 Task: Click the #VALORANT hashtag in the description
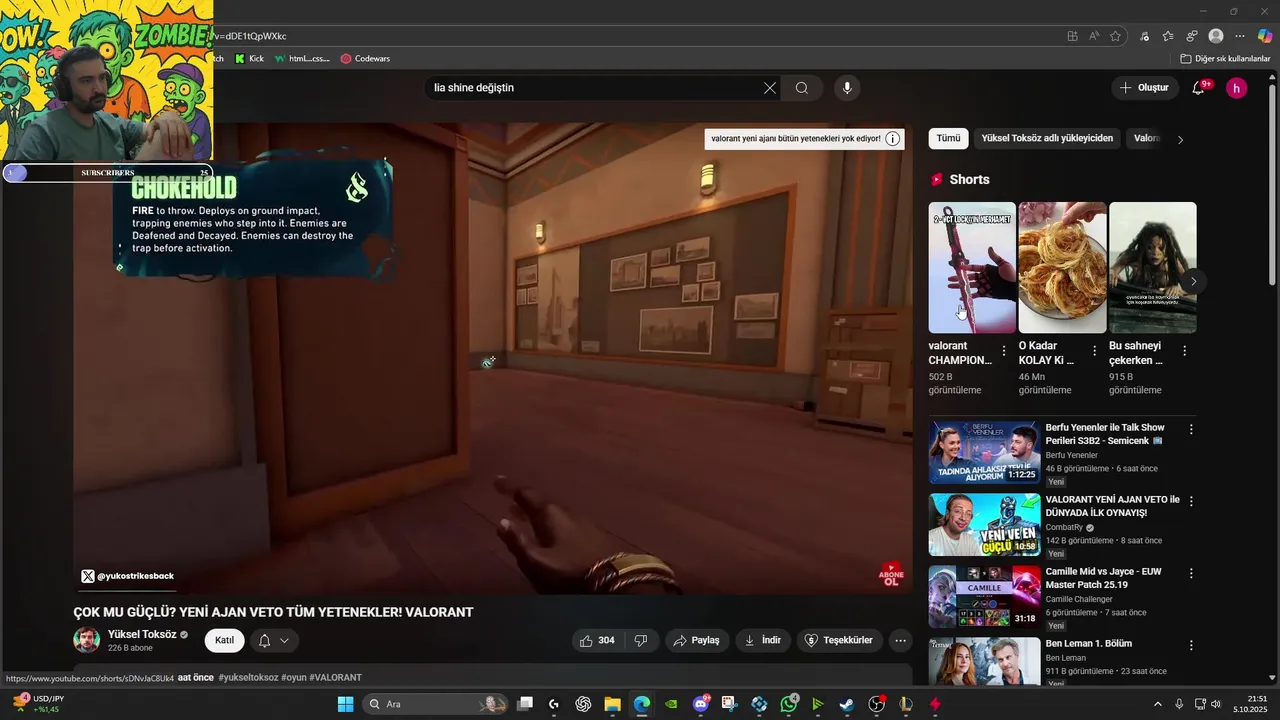[x=335, y=678]
